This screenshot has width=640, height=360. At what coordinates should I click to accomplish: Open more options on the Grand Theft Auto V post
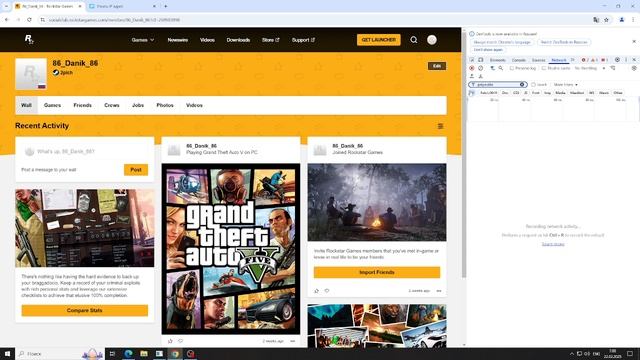pyautogui.click(x=293, y=341)
